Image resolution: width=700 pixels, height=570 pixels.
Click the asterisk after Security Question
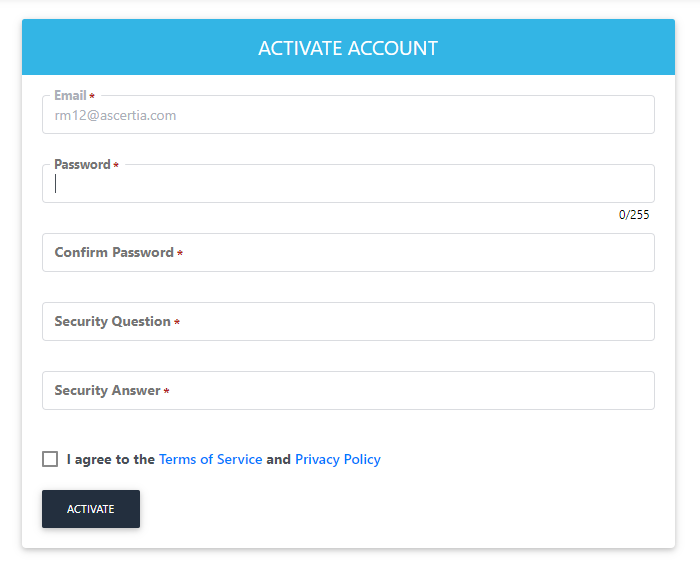pyautogui.click(x=177, y=323)
